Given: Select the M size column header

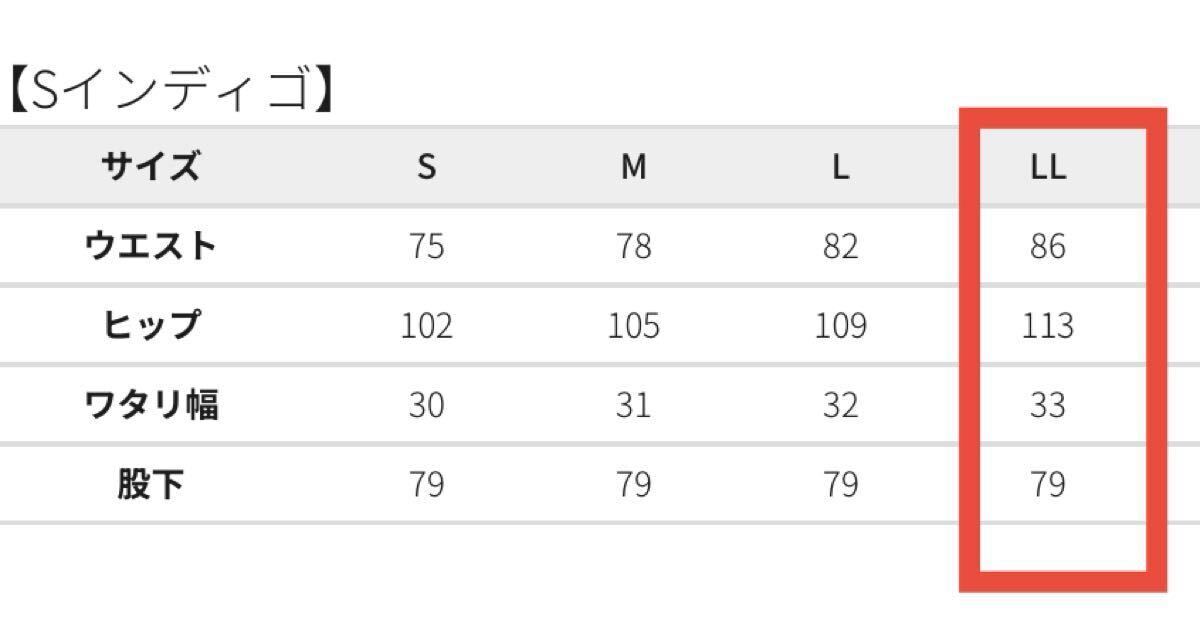Looking at the screenshot, I should tap(633, 167).
